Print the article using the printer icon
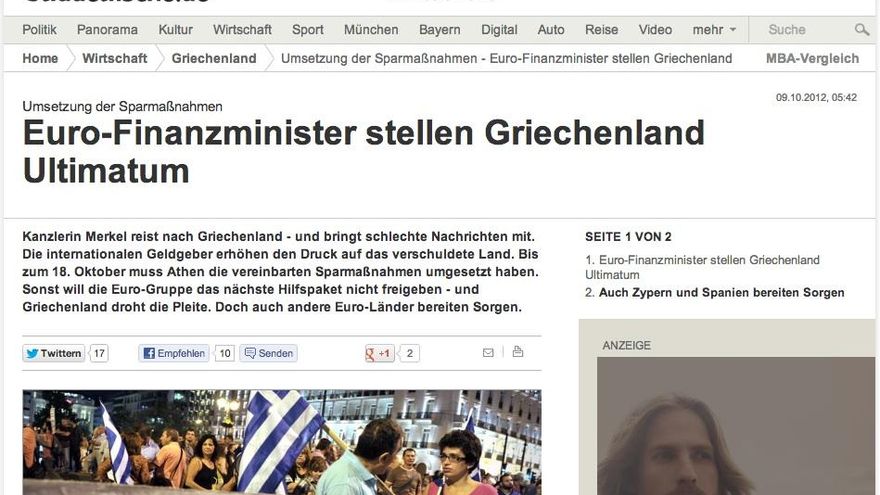The height and width of the screenshot is (495, 880). [518, 352]
